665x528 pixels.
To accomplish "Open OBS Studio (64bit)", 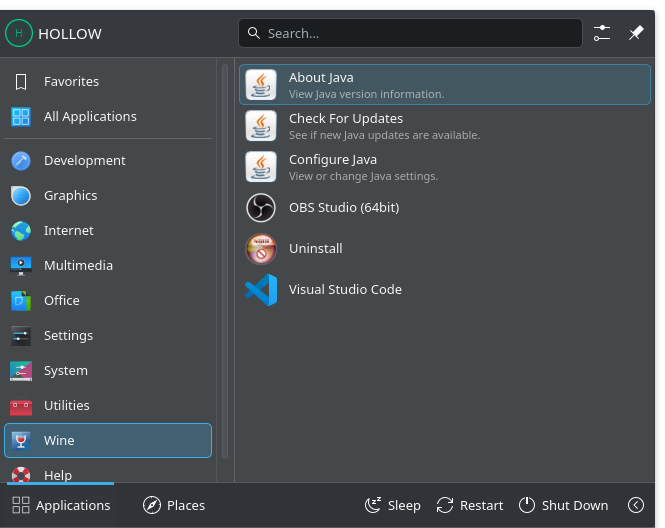I will 444,208.
